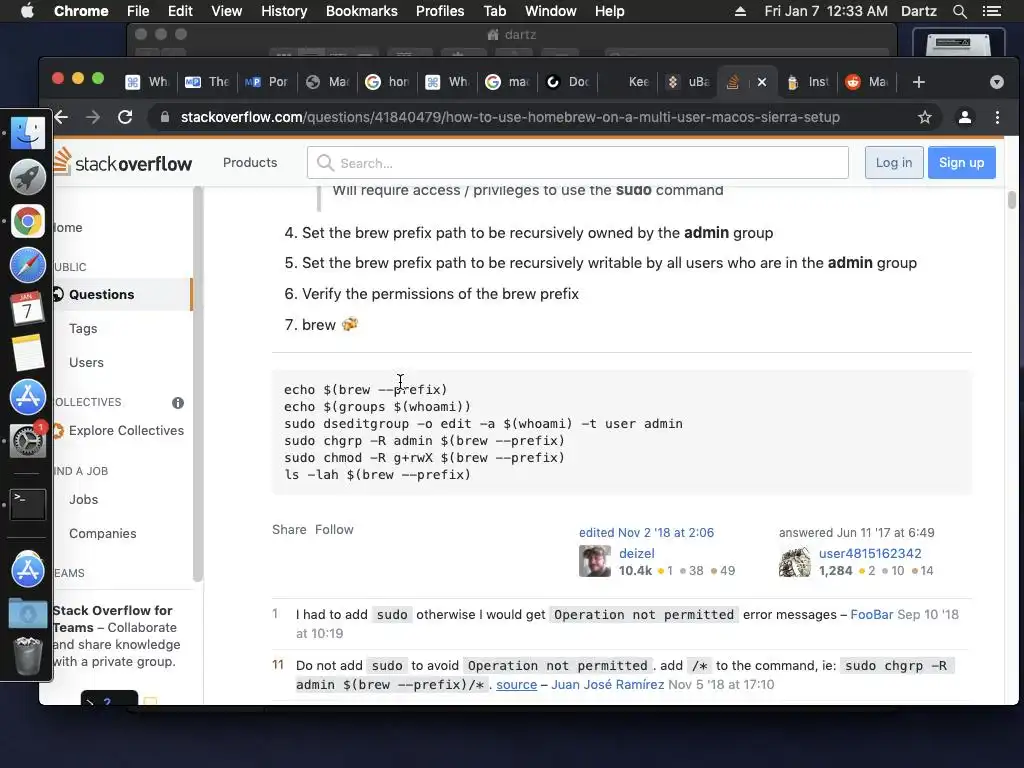Image resolution: width=1024 pixels, height=768 pixels.
Task: Open 'edited Nov 2 '18' revision link
Action: tap(646, 533)
